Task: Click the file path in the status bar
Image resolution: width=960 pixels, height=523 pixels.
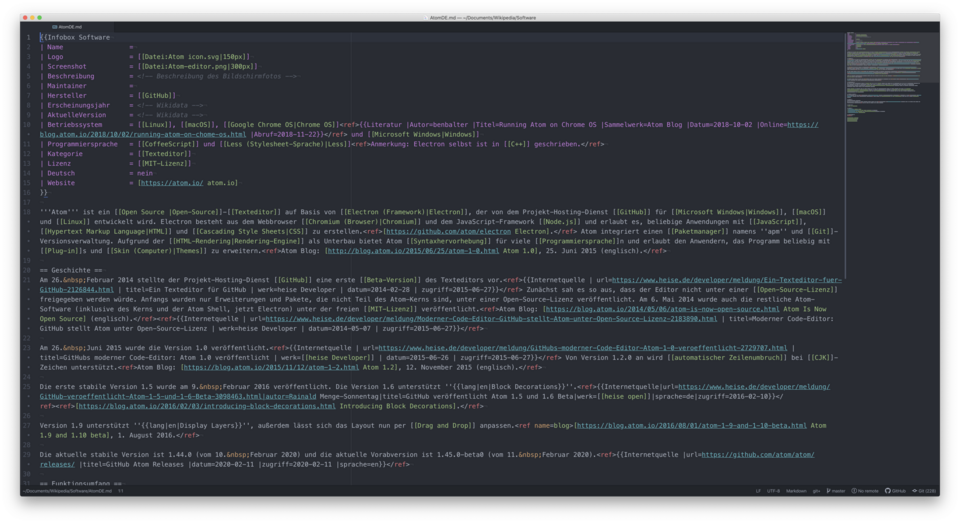Action: point(68,491)
